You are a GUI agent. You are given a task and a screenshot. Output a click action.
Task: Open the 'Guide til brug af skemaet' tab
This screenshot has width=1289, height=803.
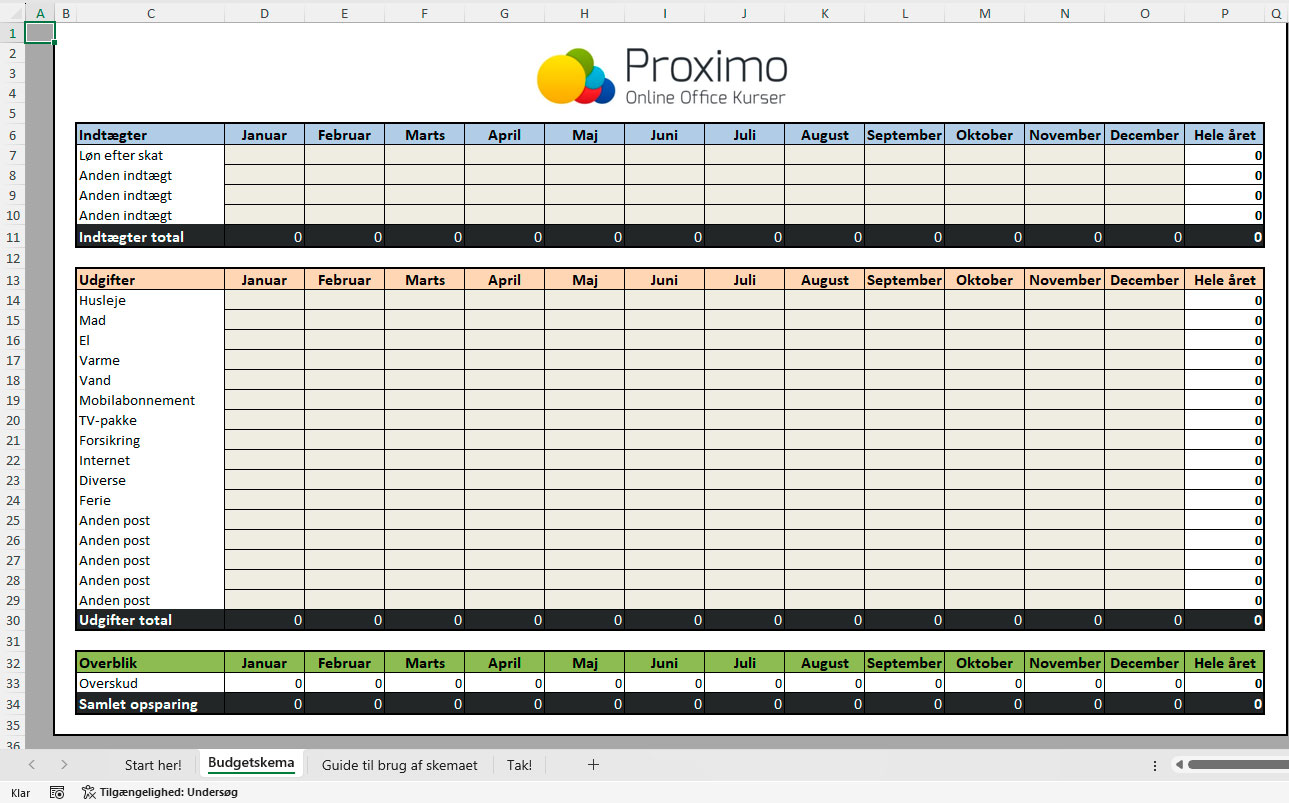coord(399,764)
